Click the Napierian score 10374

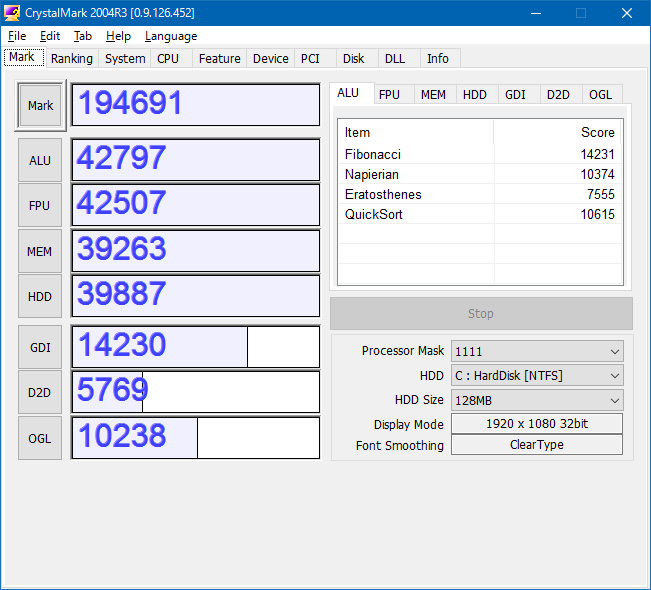click(x=597, y=174)
